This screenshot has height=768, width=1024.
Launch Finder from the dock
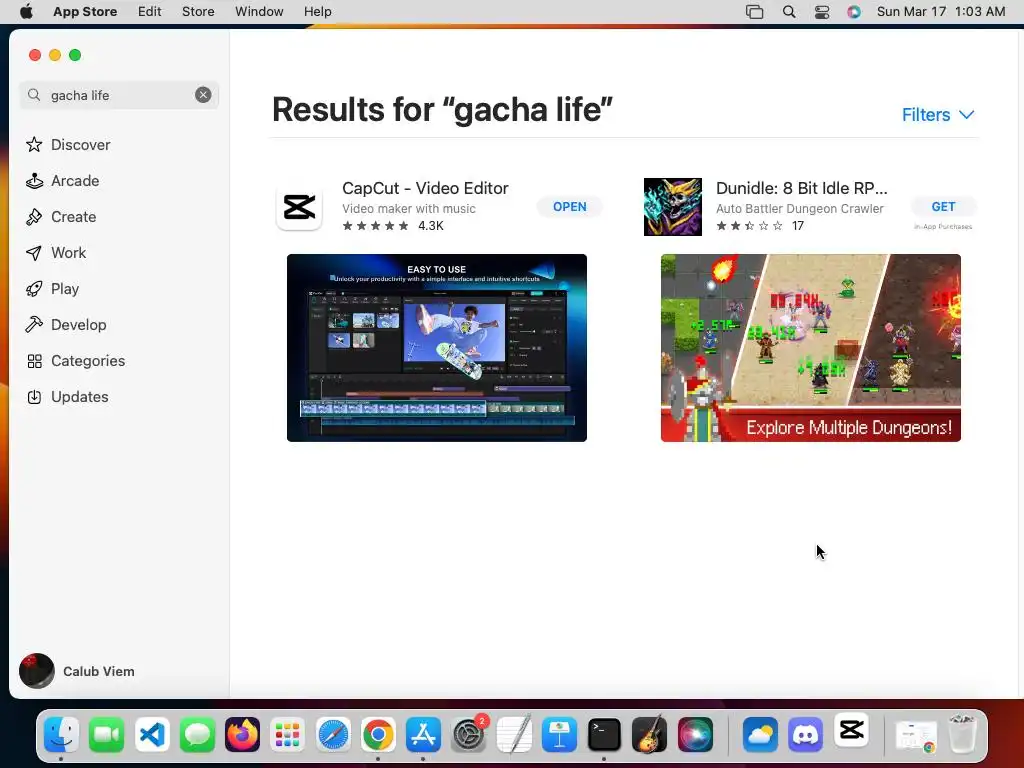(x=62, y=735)
